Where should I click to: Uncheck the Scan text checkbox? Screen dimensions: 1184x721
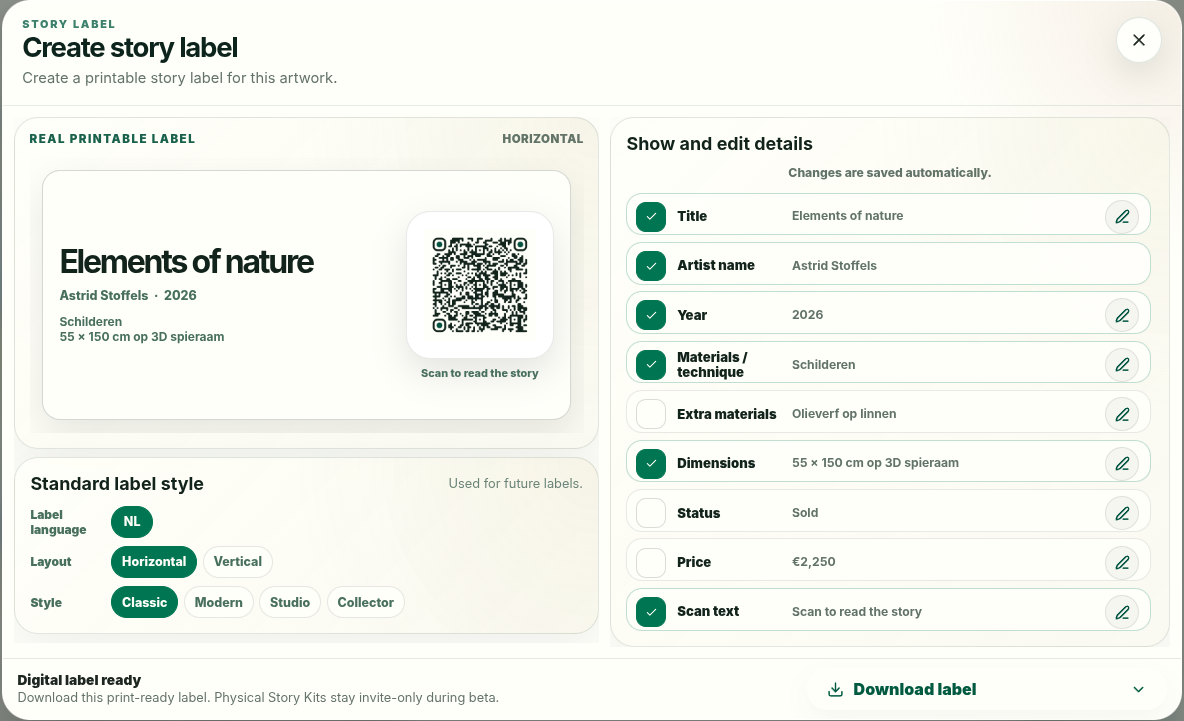651,612
